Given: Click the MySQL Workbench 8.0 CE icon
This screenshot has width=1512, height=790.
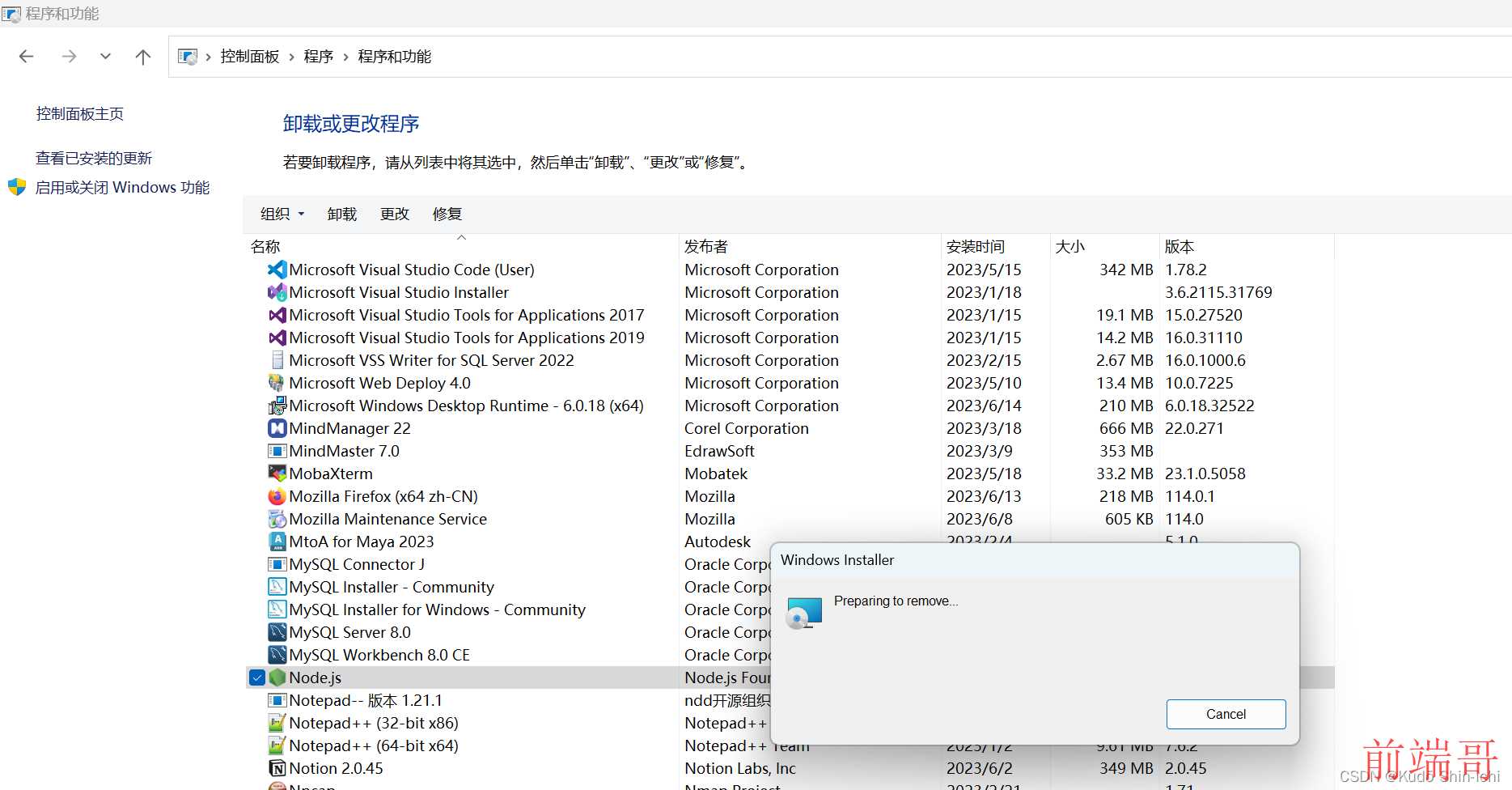Looking at the screenshot, I should point(277,655).
